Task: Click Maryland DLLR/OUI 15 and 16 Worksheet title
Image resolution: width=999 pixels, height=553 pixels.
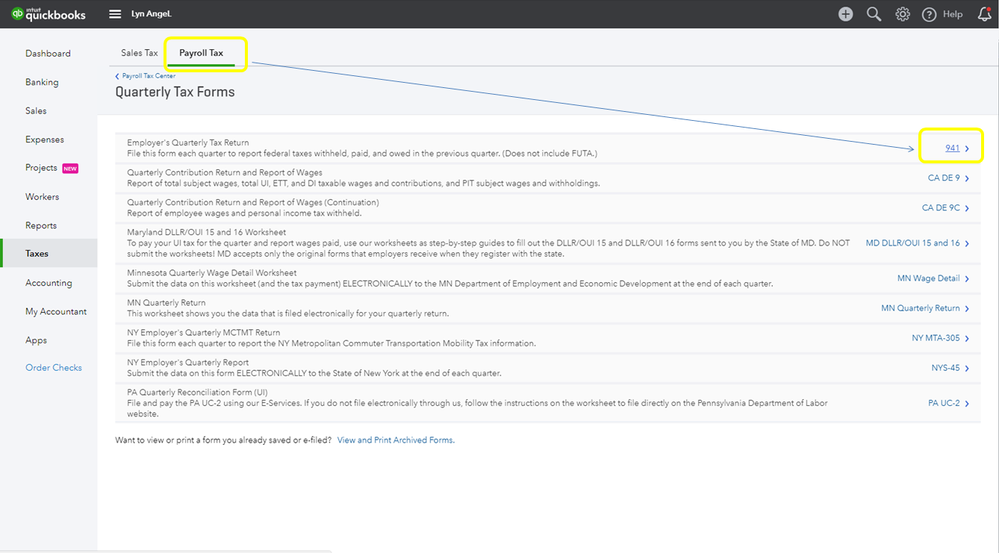Action: click(206, 232)
